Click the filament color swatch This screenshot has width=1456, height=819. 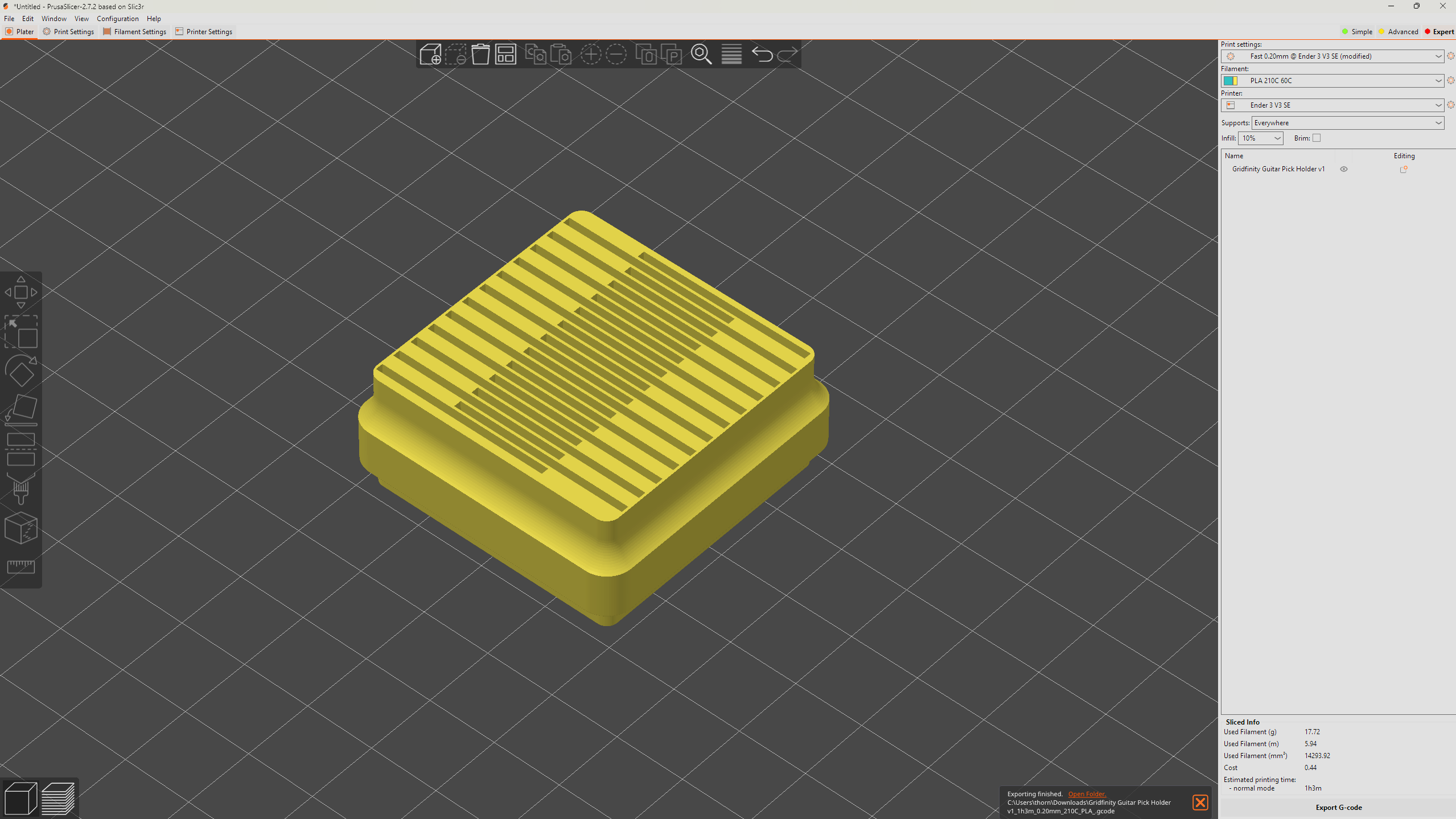[1230, 81]
